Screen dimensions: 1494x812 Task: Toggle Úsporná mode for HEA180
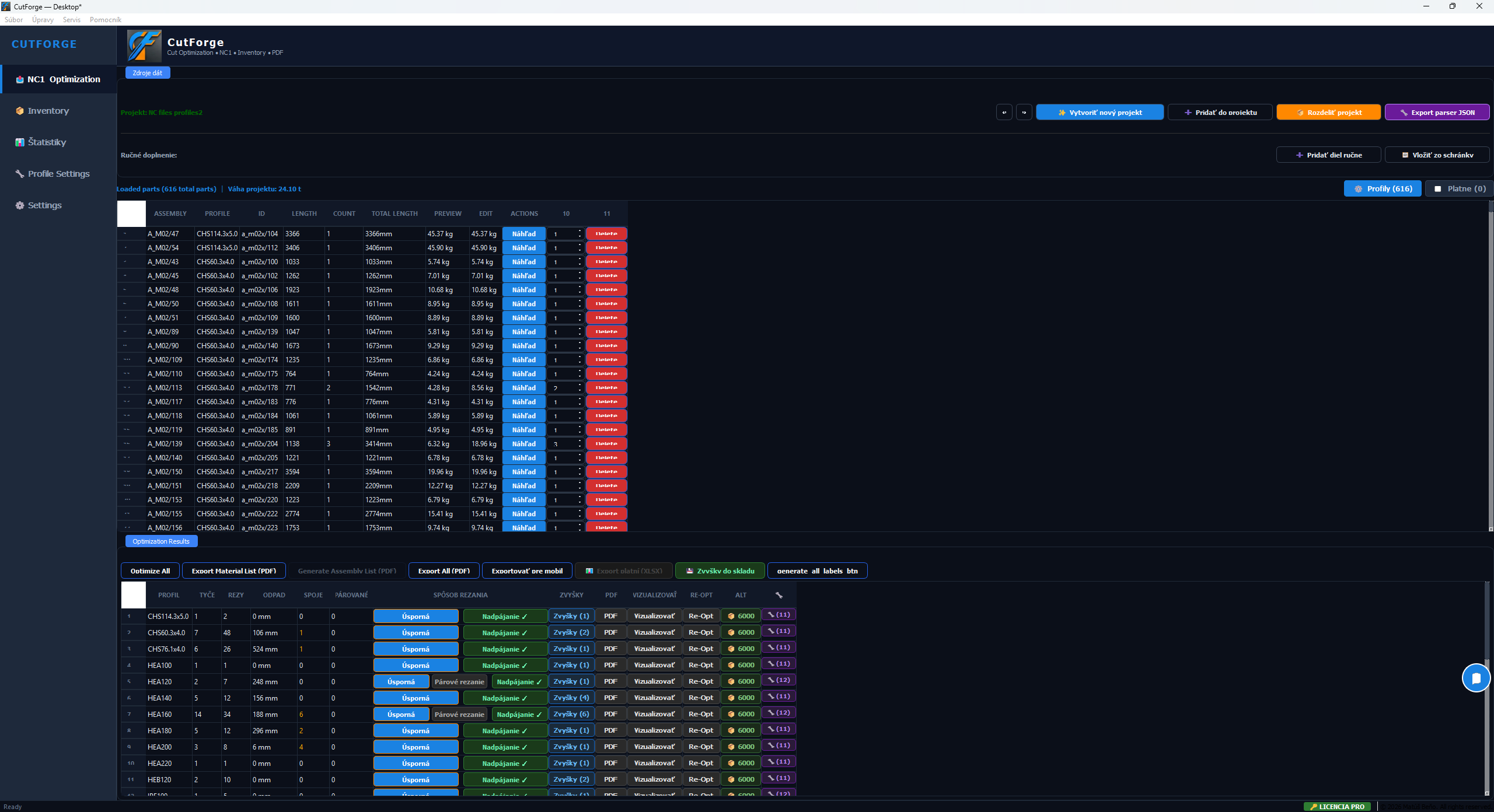[x=416, y=731]
